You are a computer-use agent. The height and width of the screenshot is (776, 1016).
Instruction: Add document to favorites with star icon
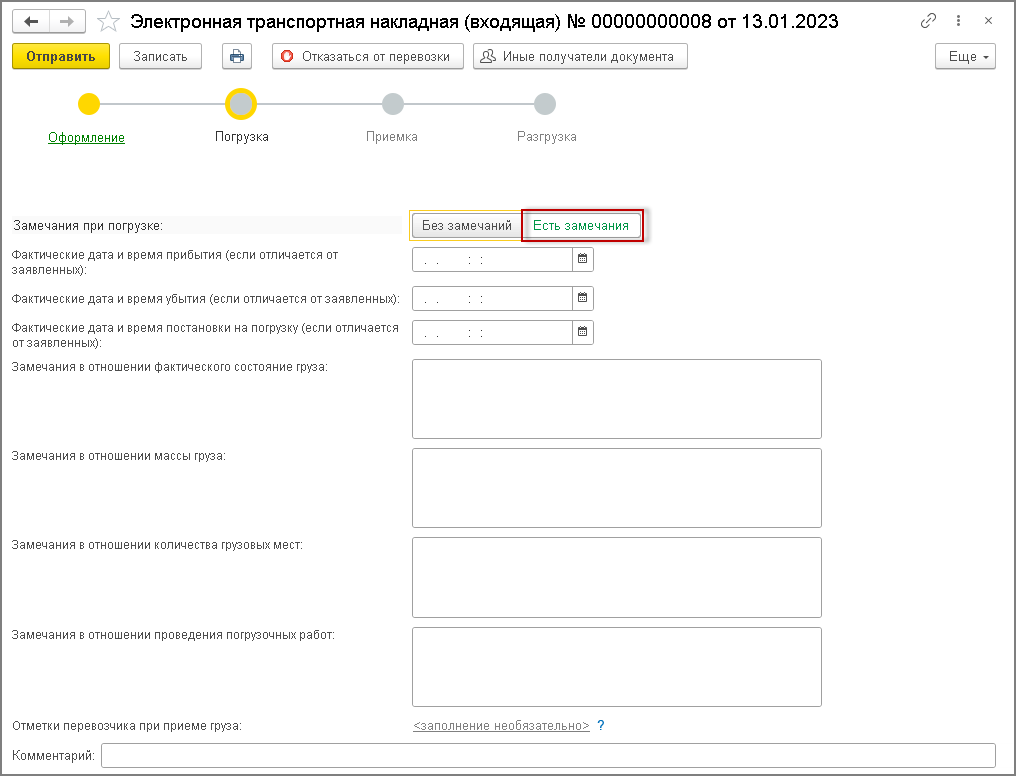point(108,22)
